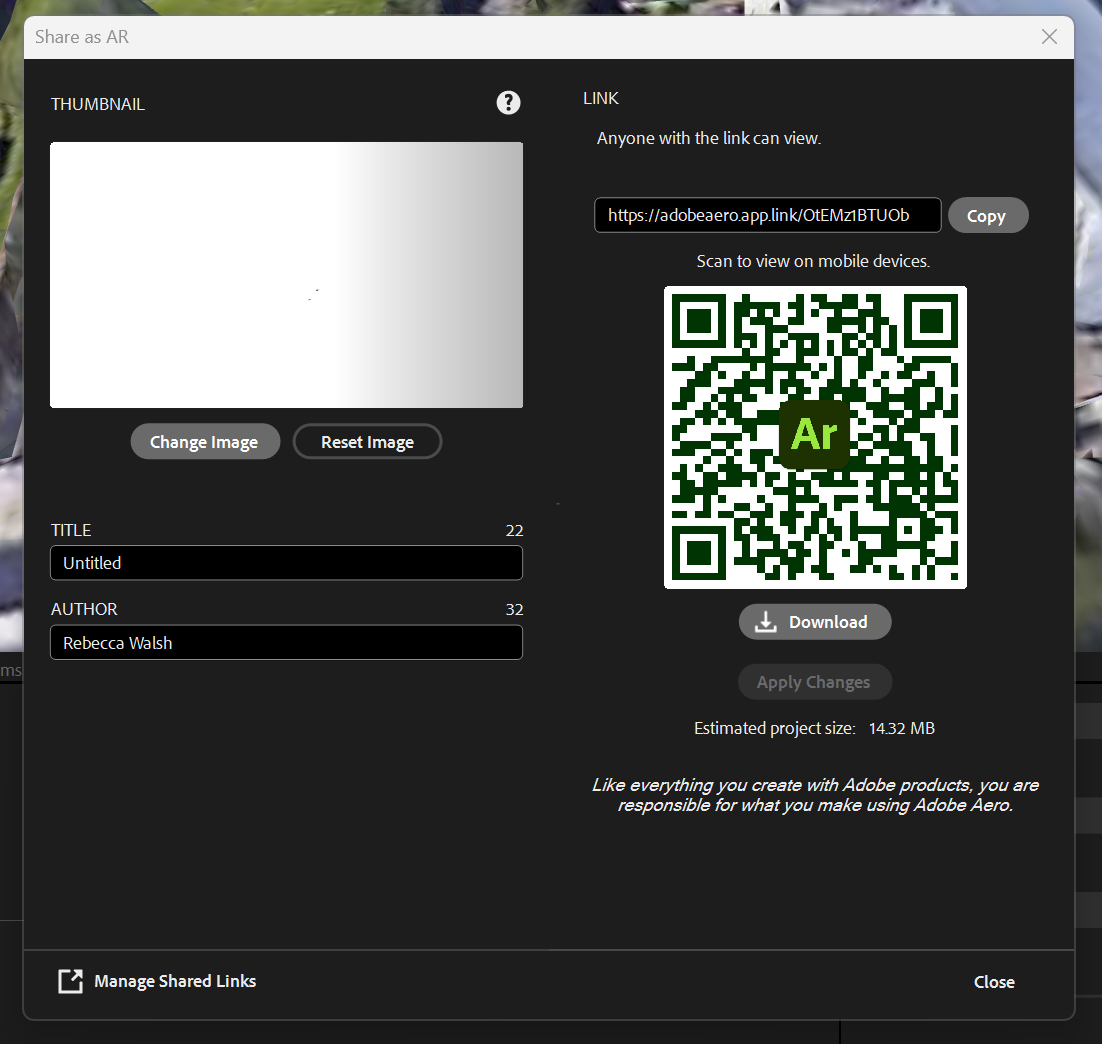Screen dimensions: 1102x1044
Task: Click the Reset Image button
Action: point(367,442)
